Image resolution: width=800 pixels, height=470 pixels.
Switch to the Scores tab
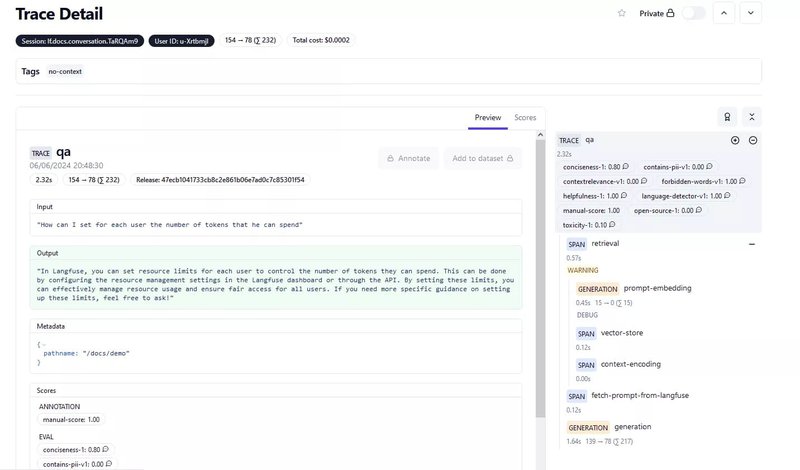525,117
